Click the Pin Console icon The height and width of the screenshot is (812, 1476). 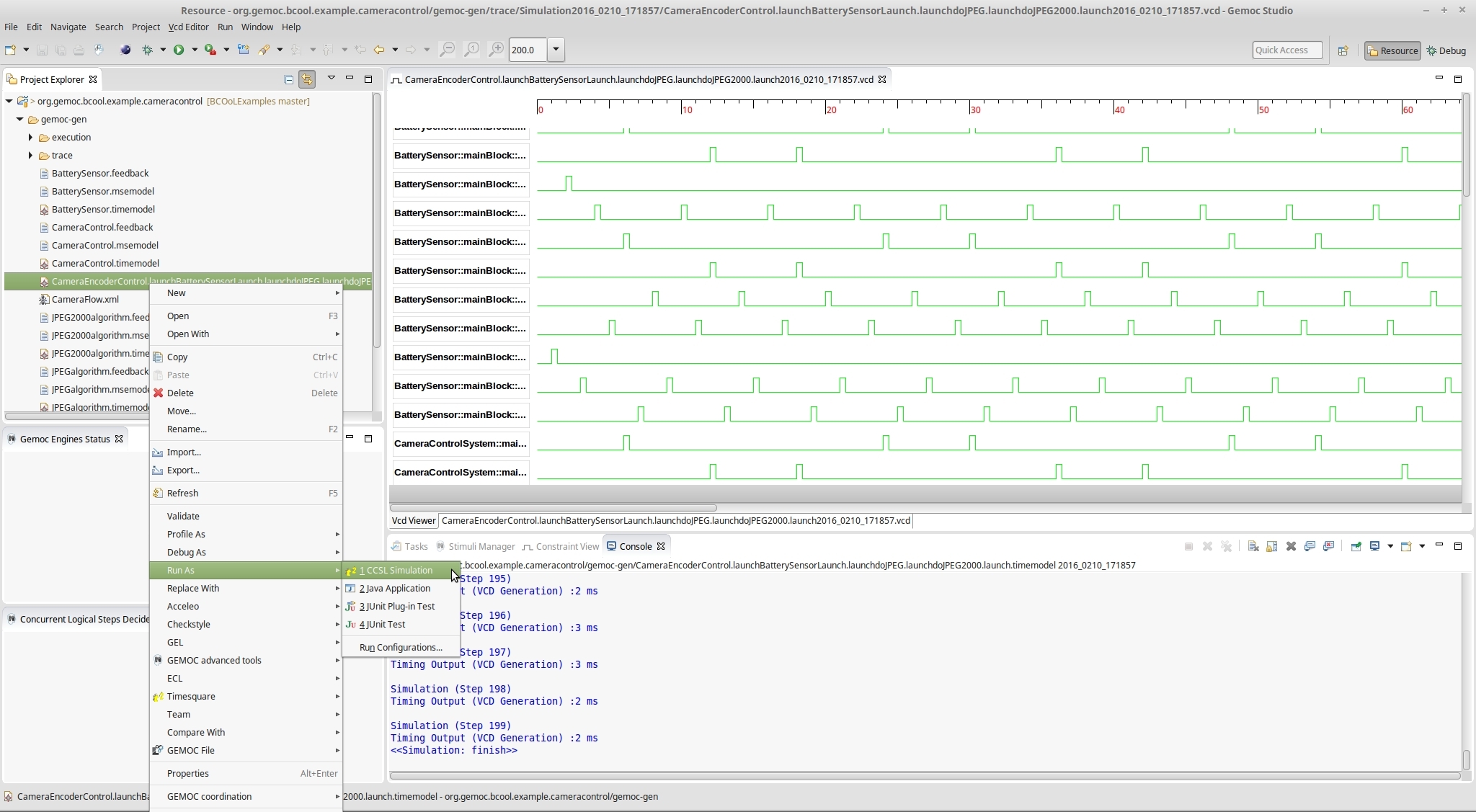(x=1356, y=546)
